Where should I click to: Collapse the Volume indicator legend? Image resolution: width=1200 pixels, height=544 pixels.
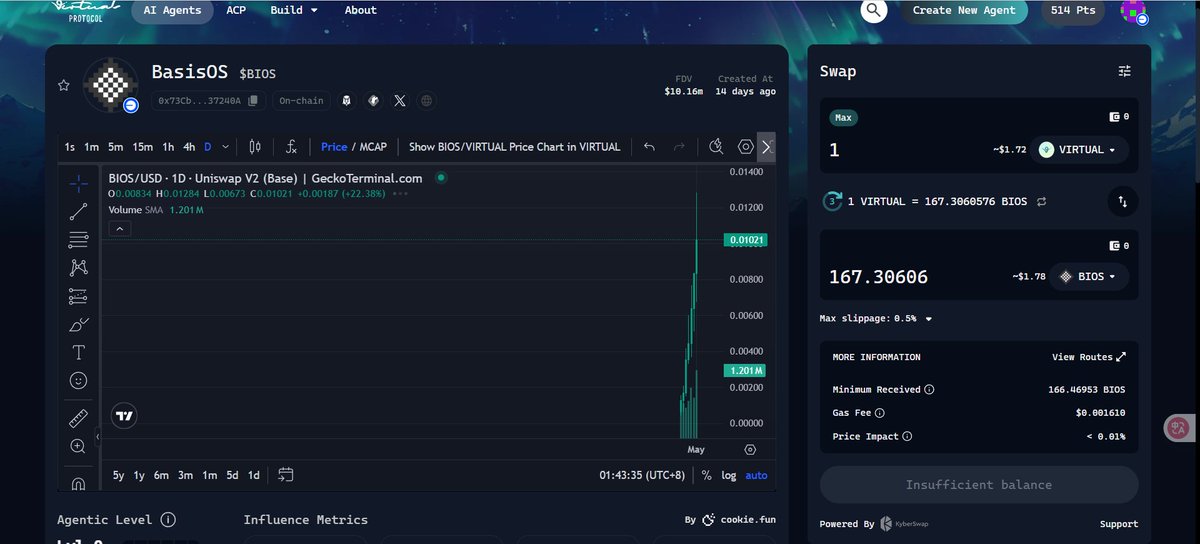pos(119,229)
